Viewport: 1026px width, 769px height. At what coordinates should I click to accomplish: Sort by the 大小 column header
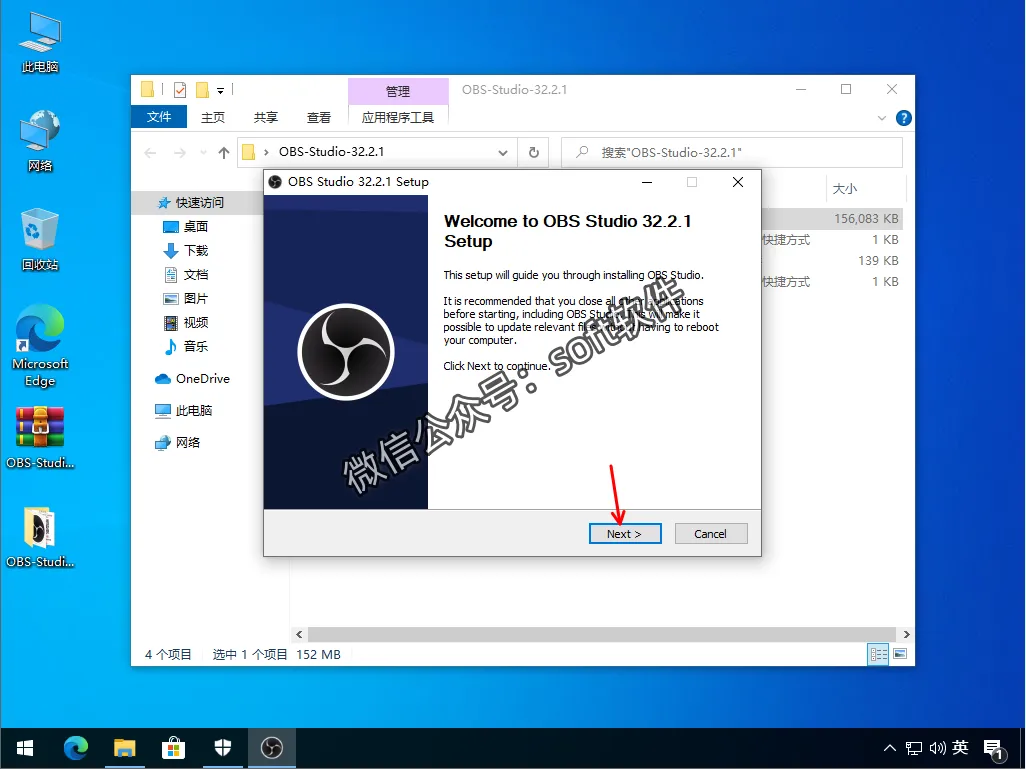[844, 188]
